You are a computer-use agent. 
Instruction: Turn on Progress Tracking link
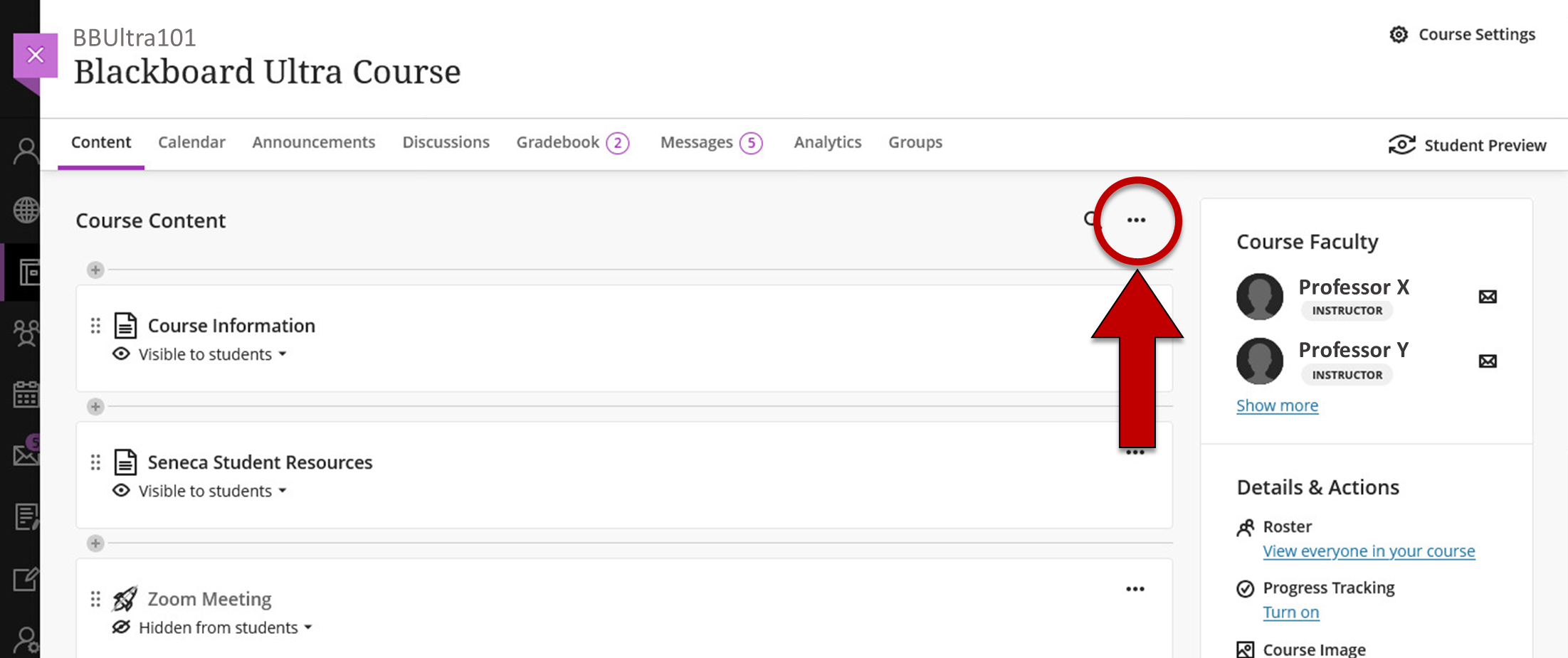click(1290, 612)
